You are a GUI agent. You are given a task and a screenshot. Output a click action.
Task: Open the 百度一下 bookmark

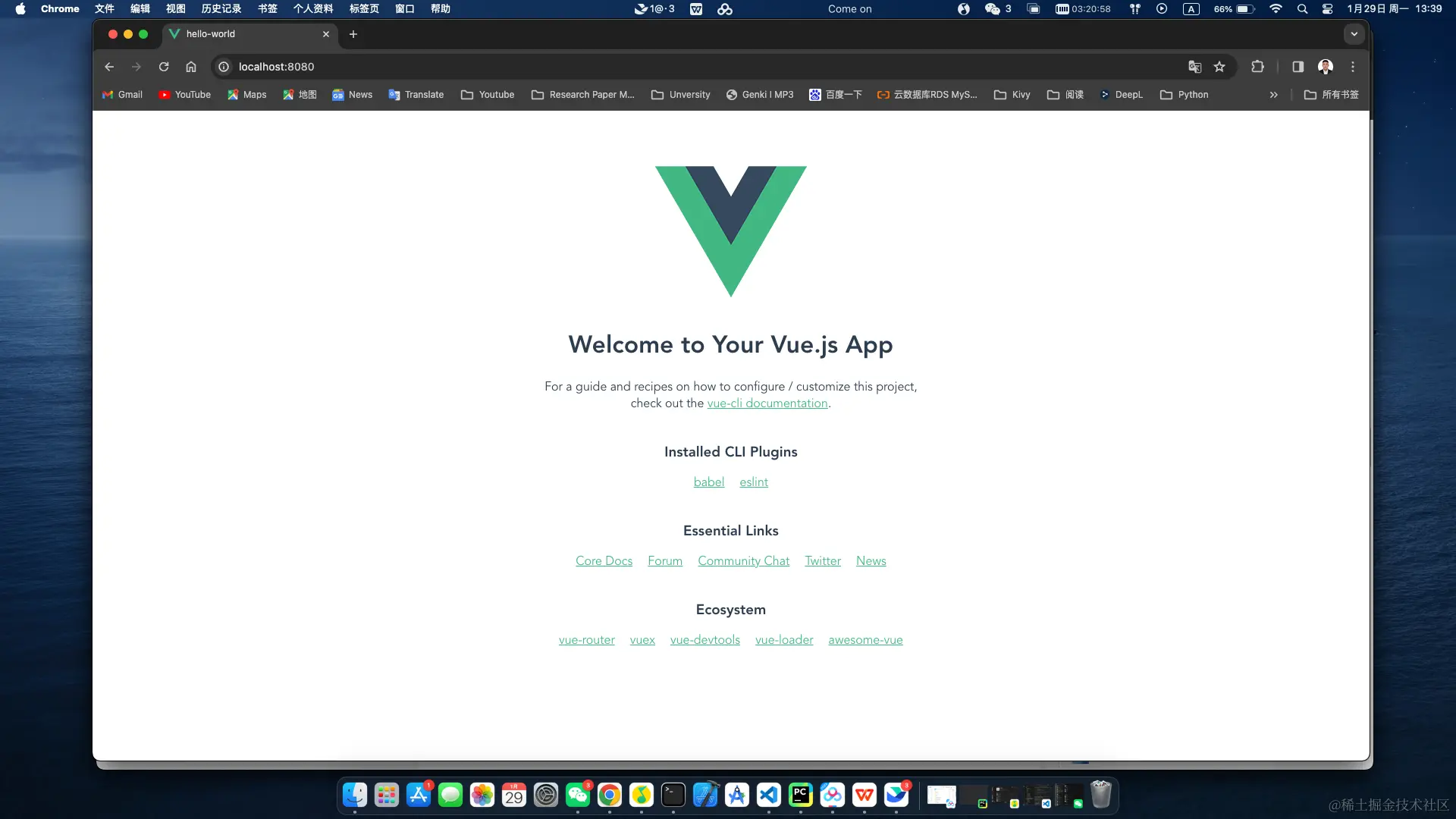(x=836, y=95)
